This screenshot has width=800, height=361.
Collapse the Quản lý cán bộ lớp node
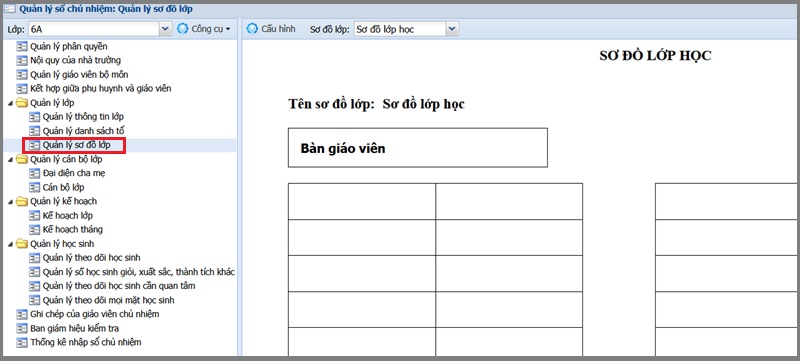11,160
